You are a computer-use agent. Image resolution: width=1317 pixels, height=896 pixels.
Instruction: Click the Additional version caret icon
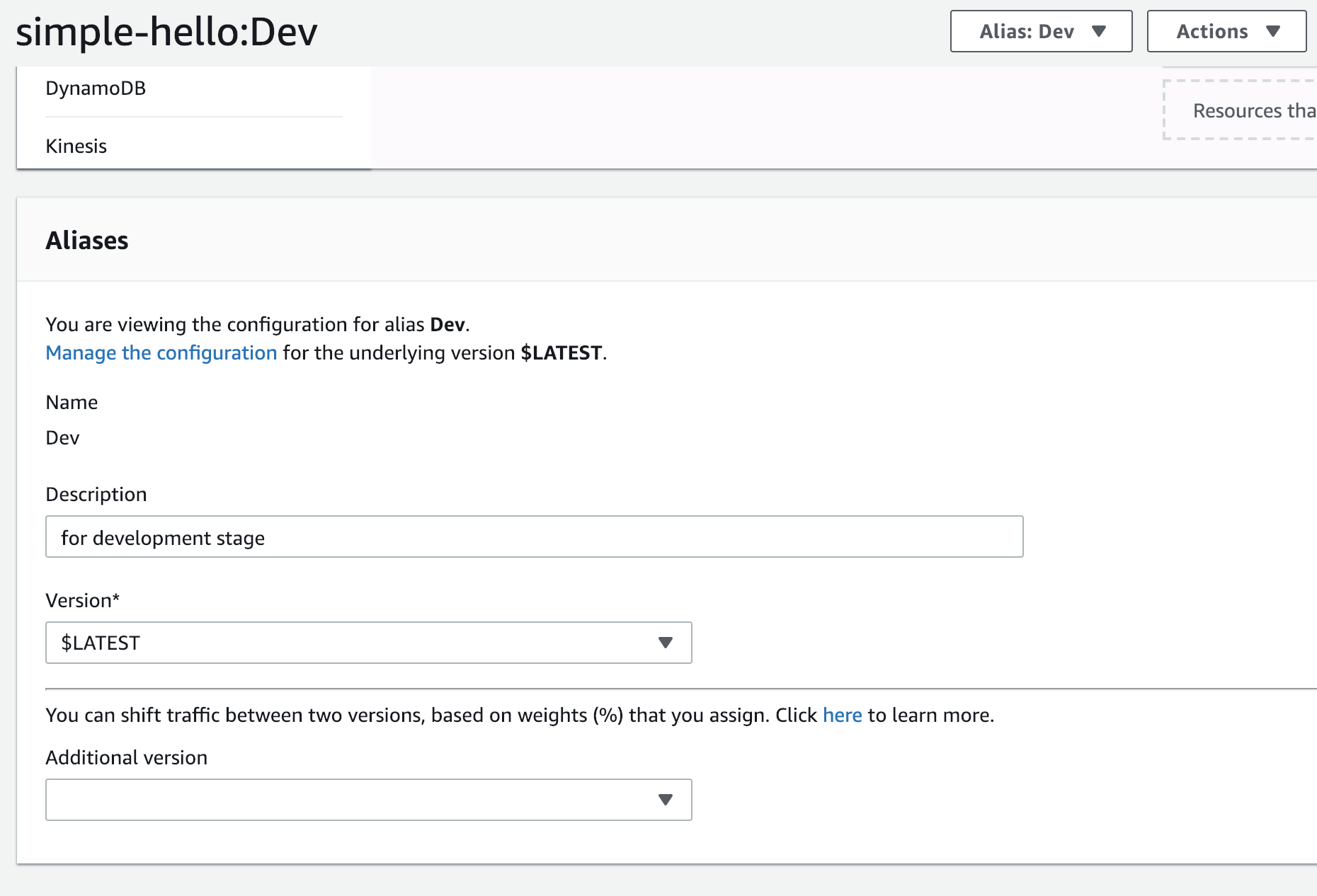click(x=664, y=800)
